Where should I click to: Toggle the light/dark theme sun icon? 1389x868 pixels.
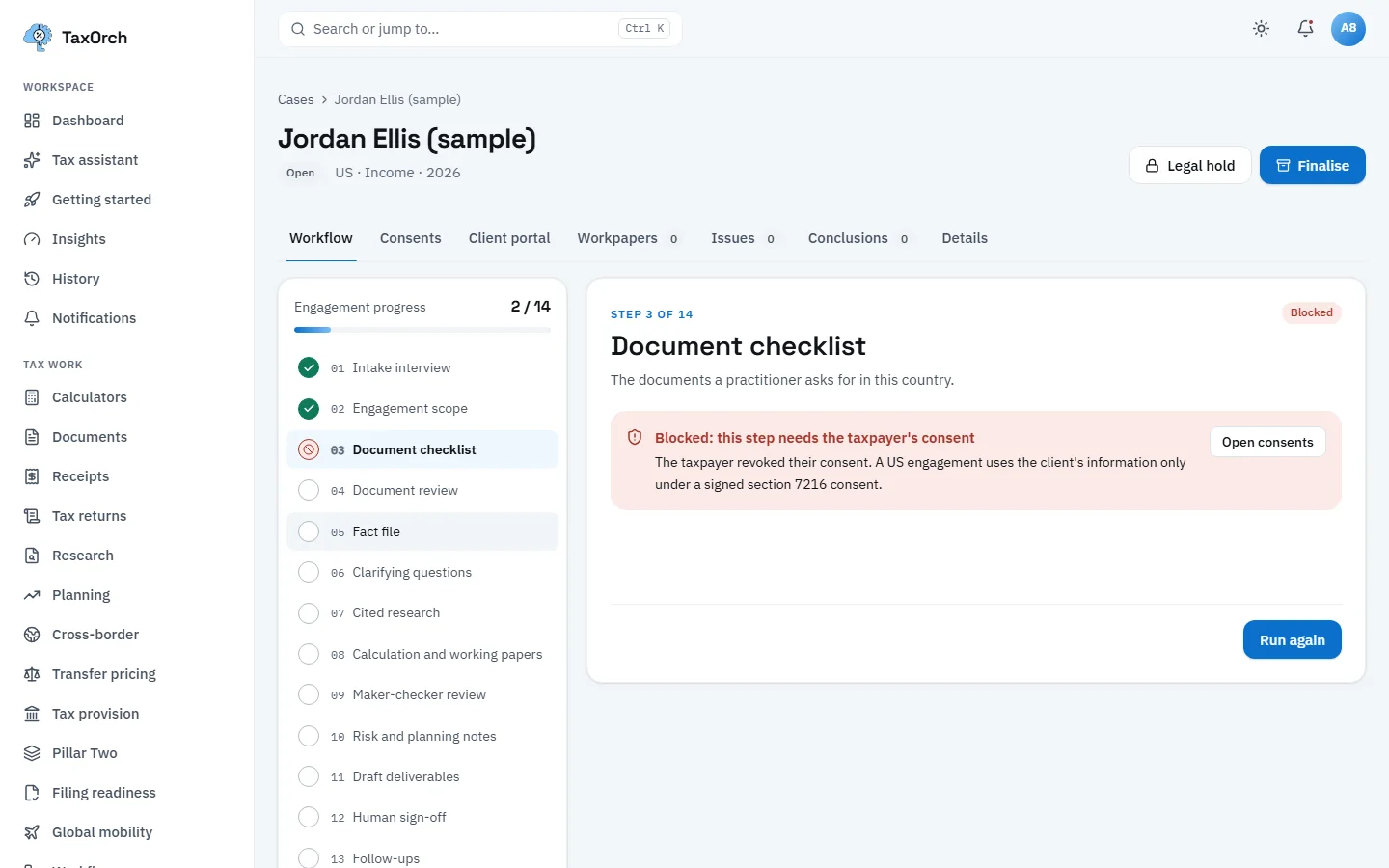(1261, 28)
